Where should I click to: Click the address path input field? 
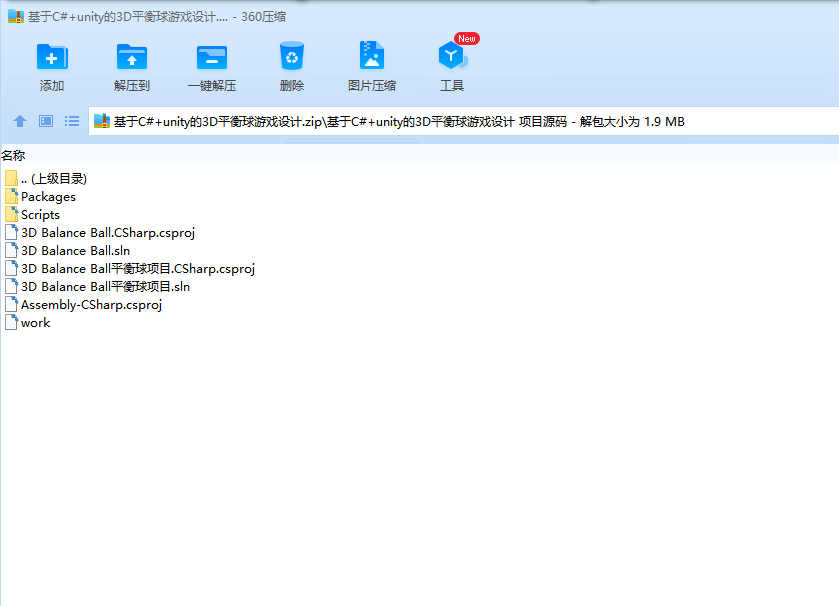pos(463,121)
